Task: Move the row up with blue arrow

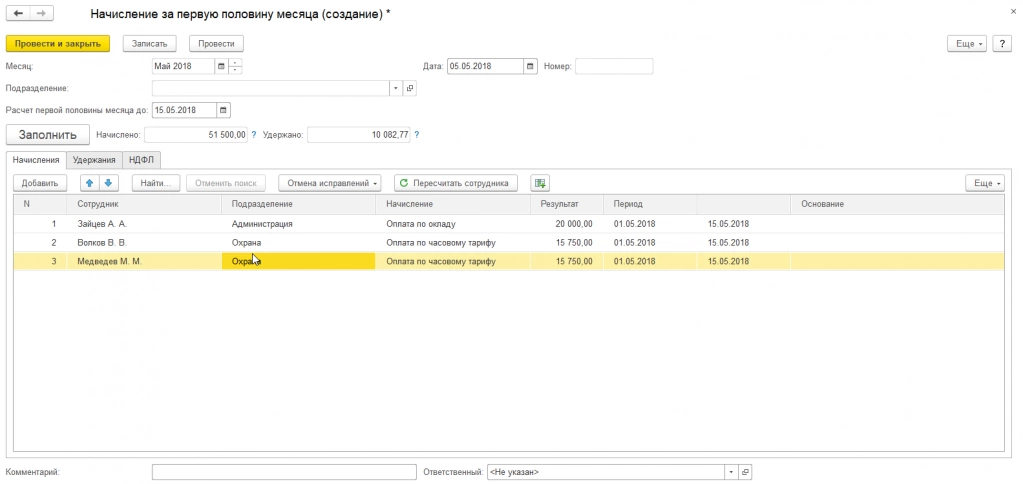Action: pyautogui.click(x=90, y=183)
